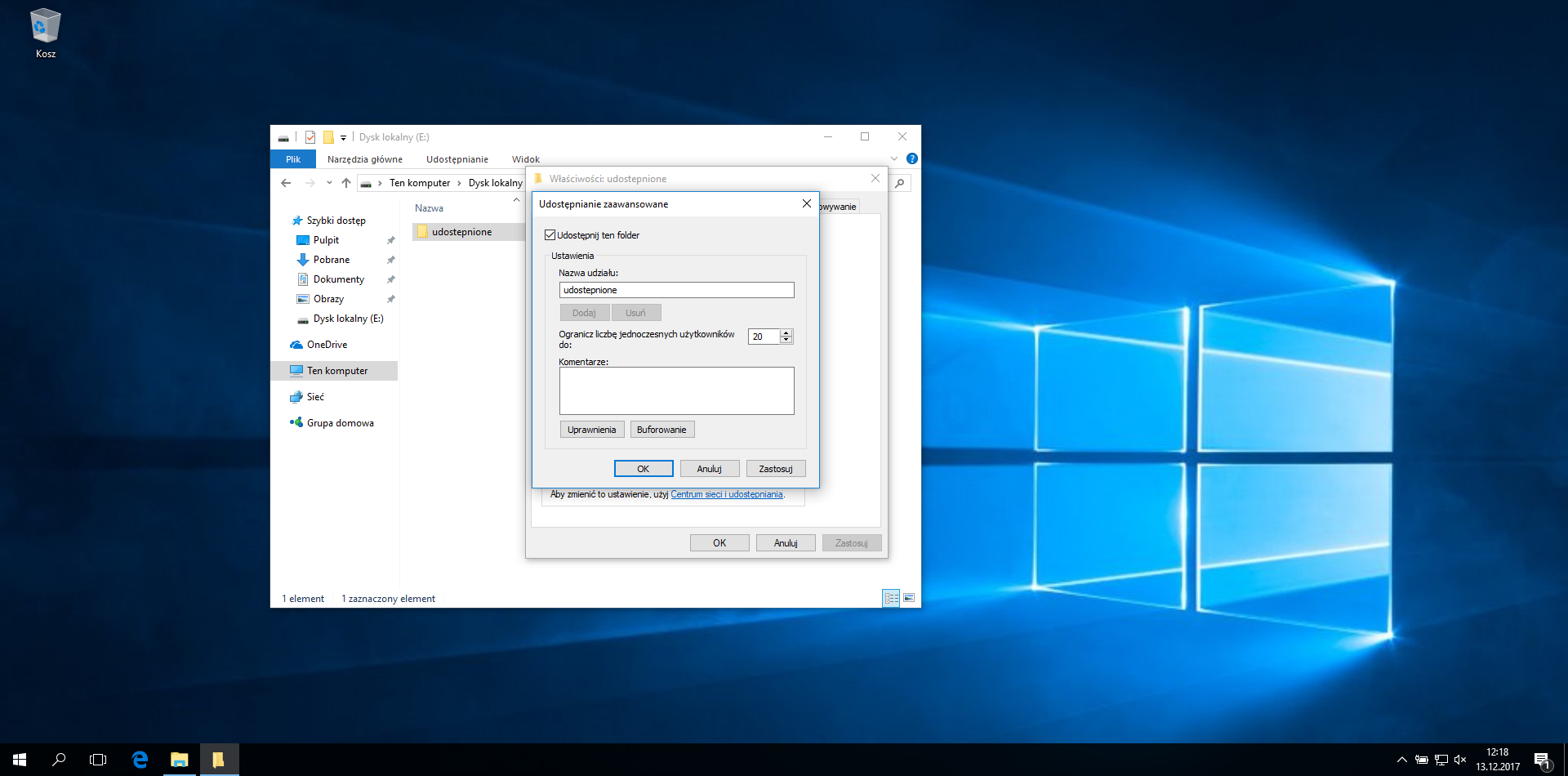1568x776 pixels.
Task: Open the Action Center notification icon
Action: (1542, 760)
